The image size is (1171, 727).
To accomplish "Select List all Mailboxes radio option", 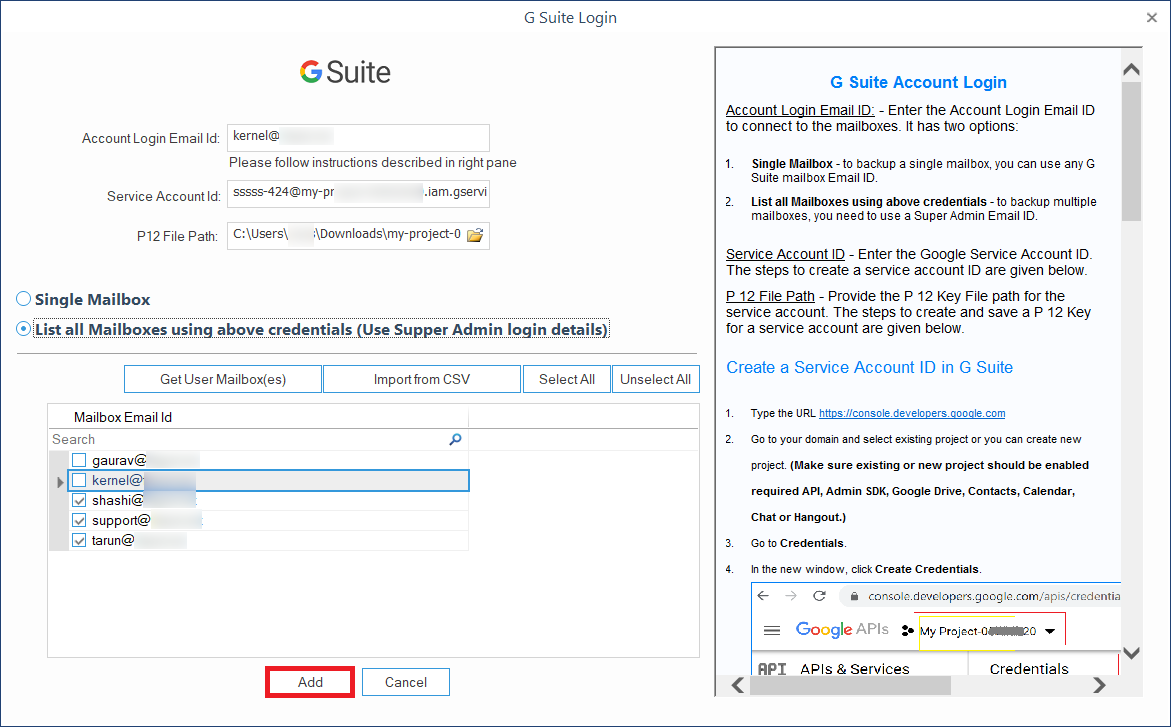I will 24,329.
